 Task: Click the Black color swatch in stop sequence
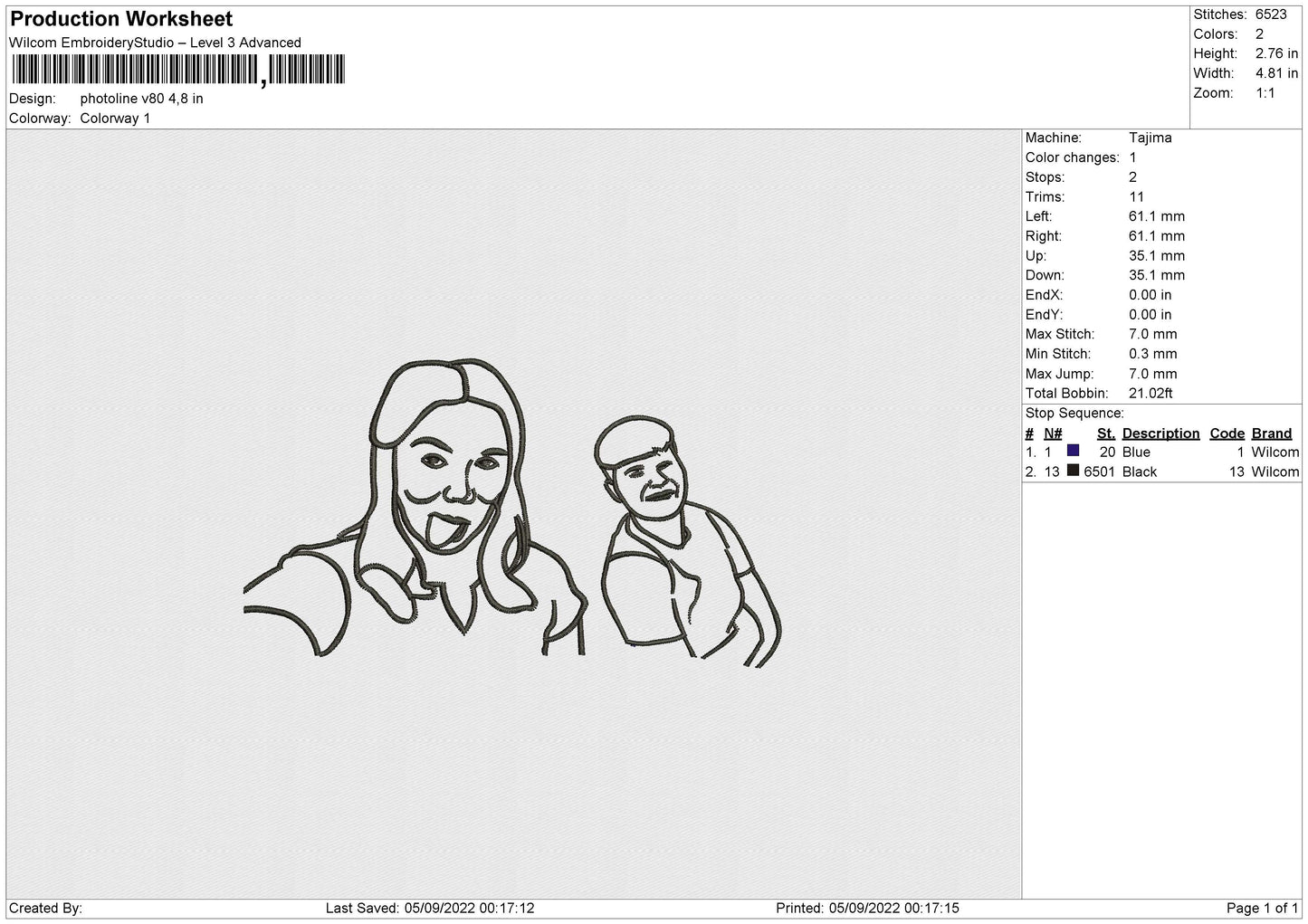click(1073, 471)
